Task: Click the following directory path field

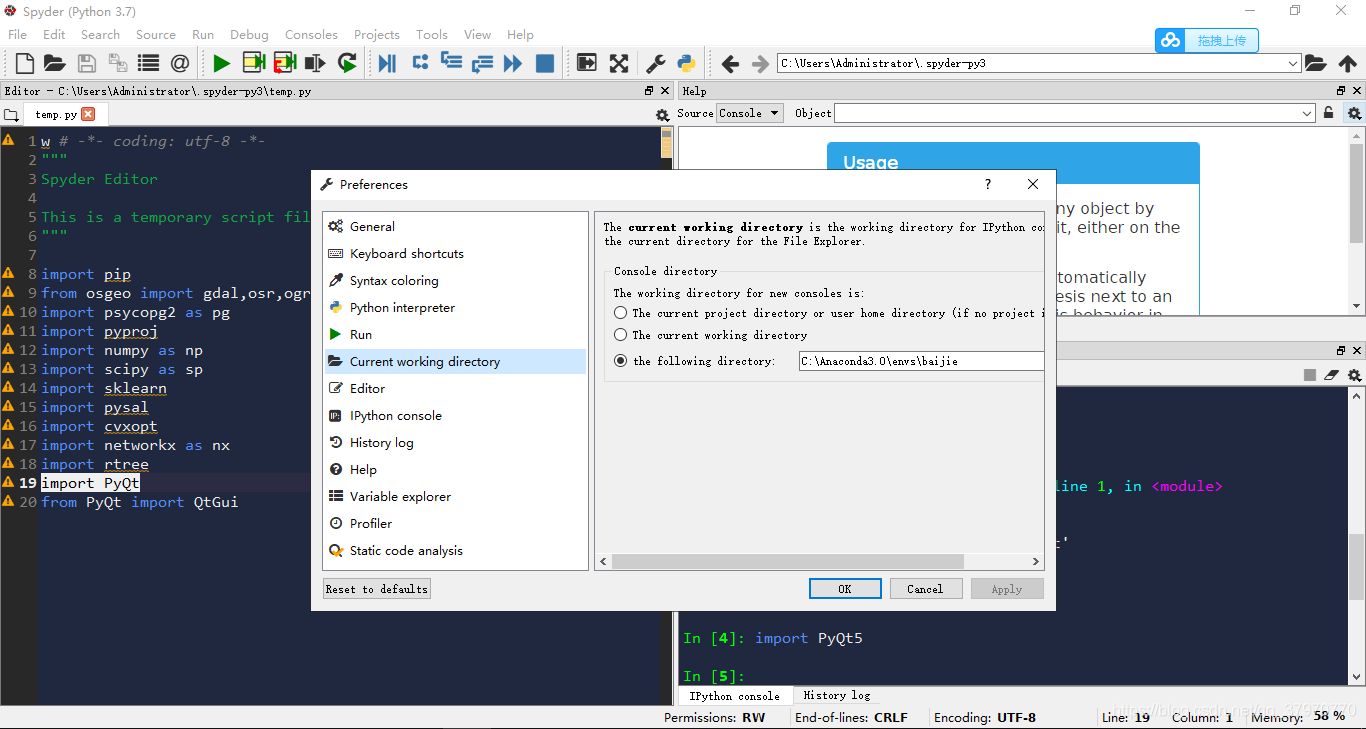Action: [x=921, y=361]
